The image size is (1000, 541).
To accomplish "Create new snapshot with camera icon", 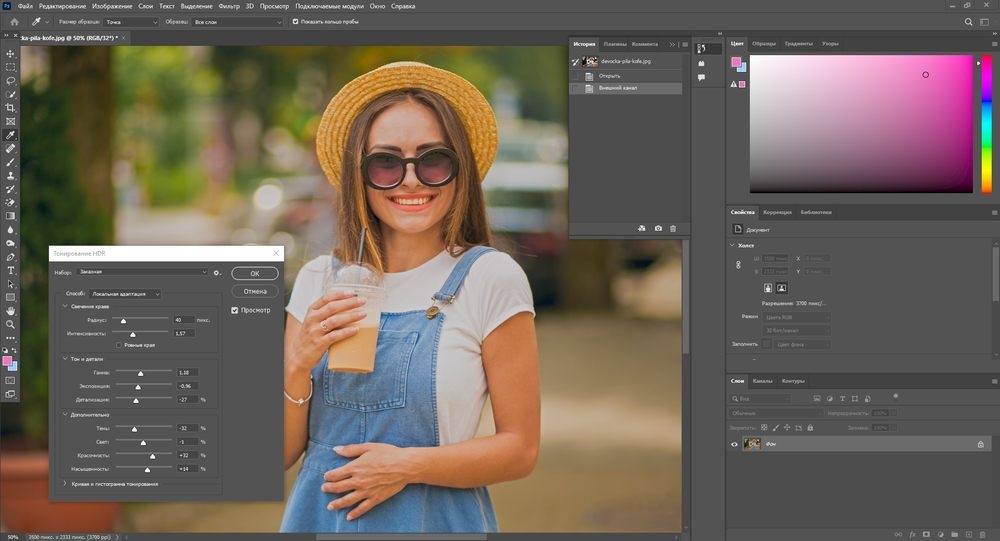I will click(x=658, y=228).
